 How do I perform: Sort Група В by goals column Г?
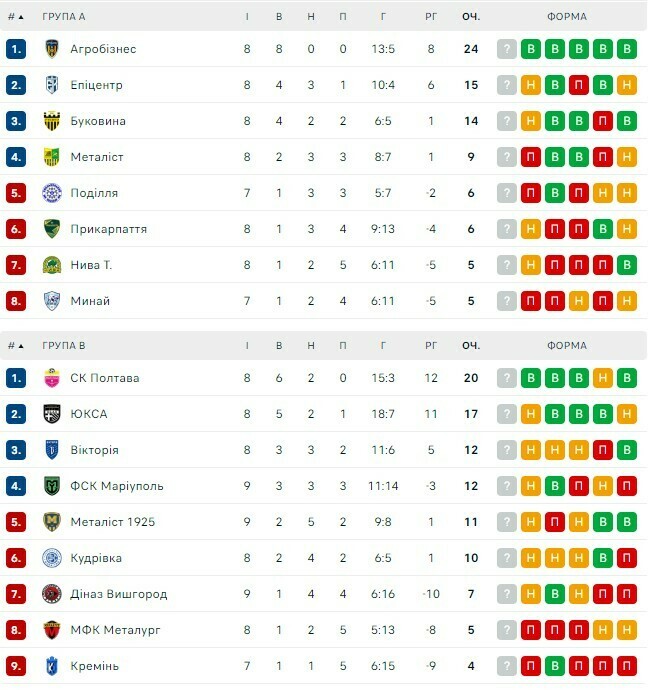pos(385,346)
